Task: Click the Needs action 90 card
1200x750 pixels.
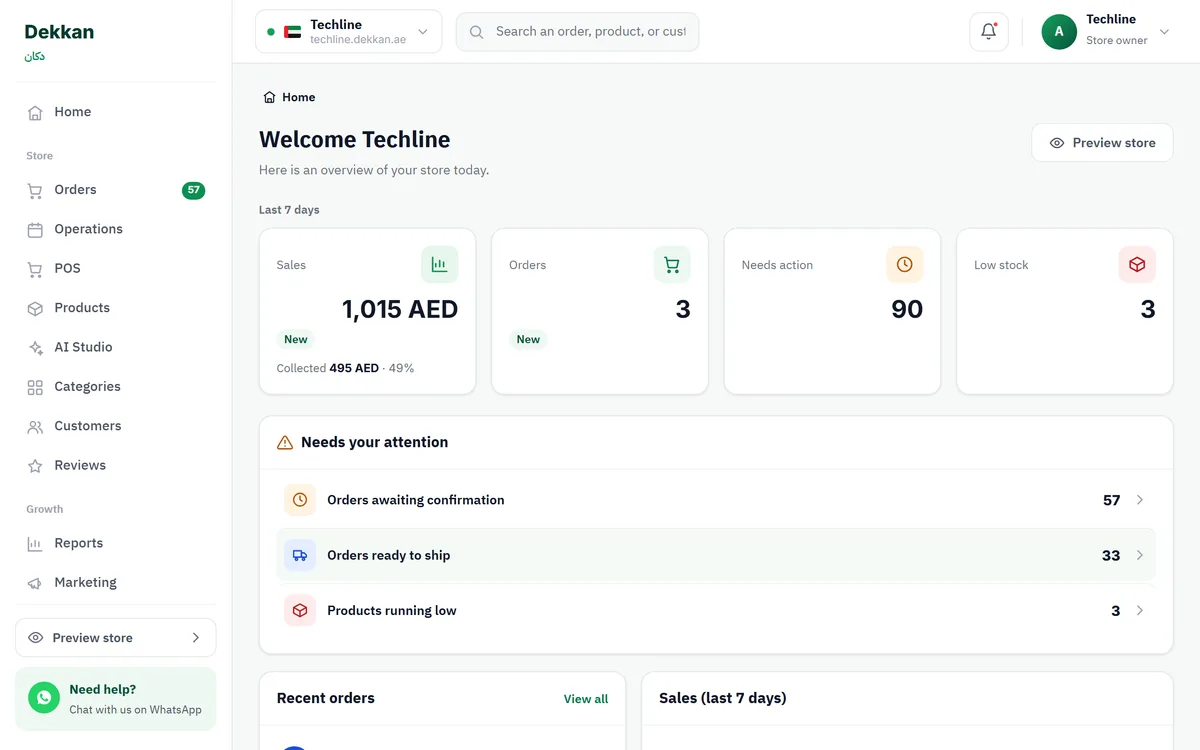Action: tap(833, 312)
